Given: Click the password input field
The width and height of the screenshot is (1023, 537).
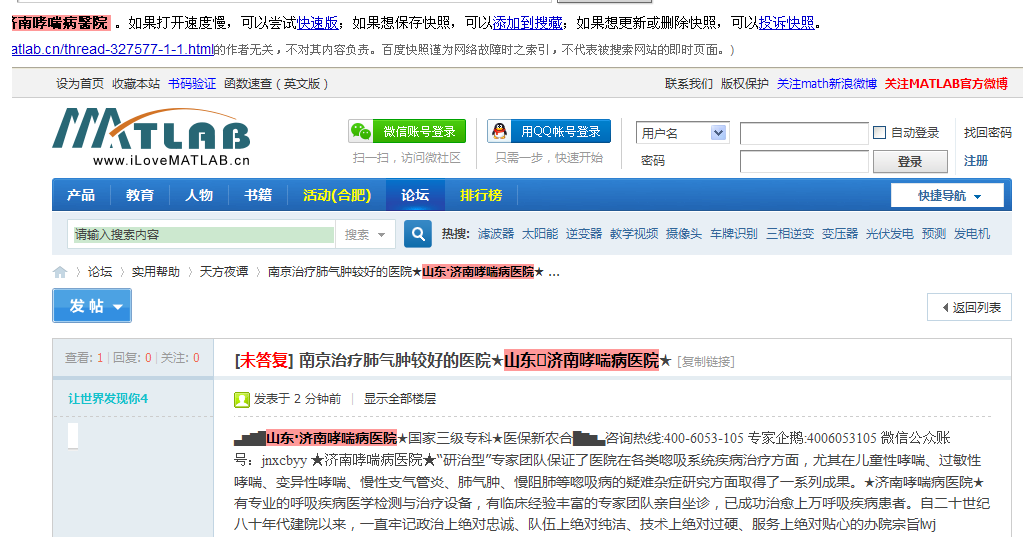Looking at the screenshot, I should pyautogui.click(x=803, y=162).
